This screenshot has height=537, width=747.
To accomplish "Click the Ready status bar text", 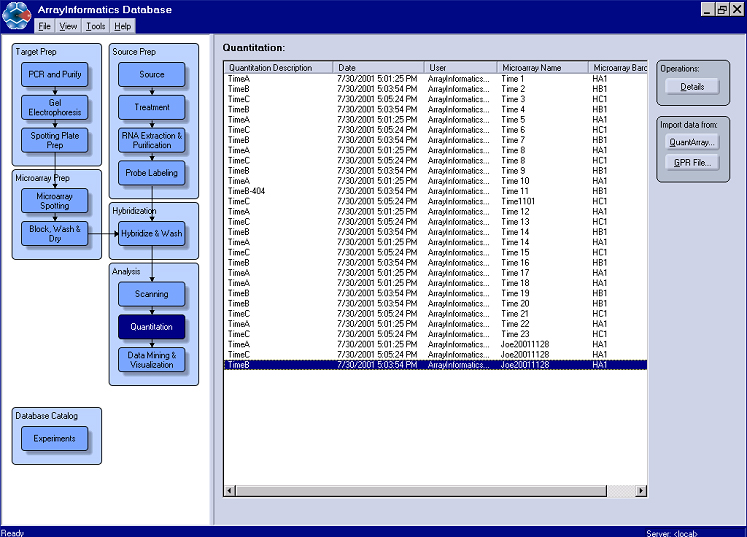I will click(x=12, y=533).
